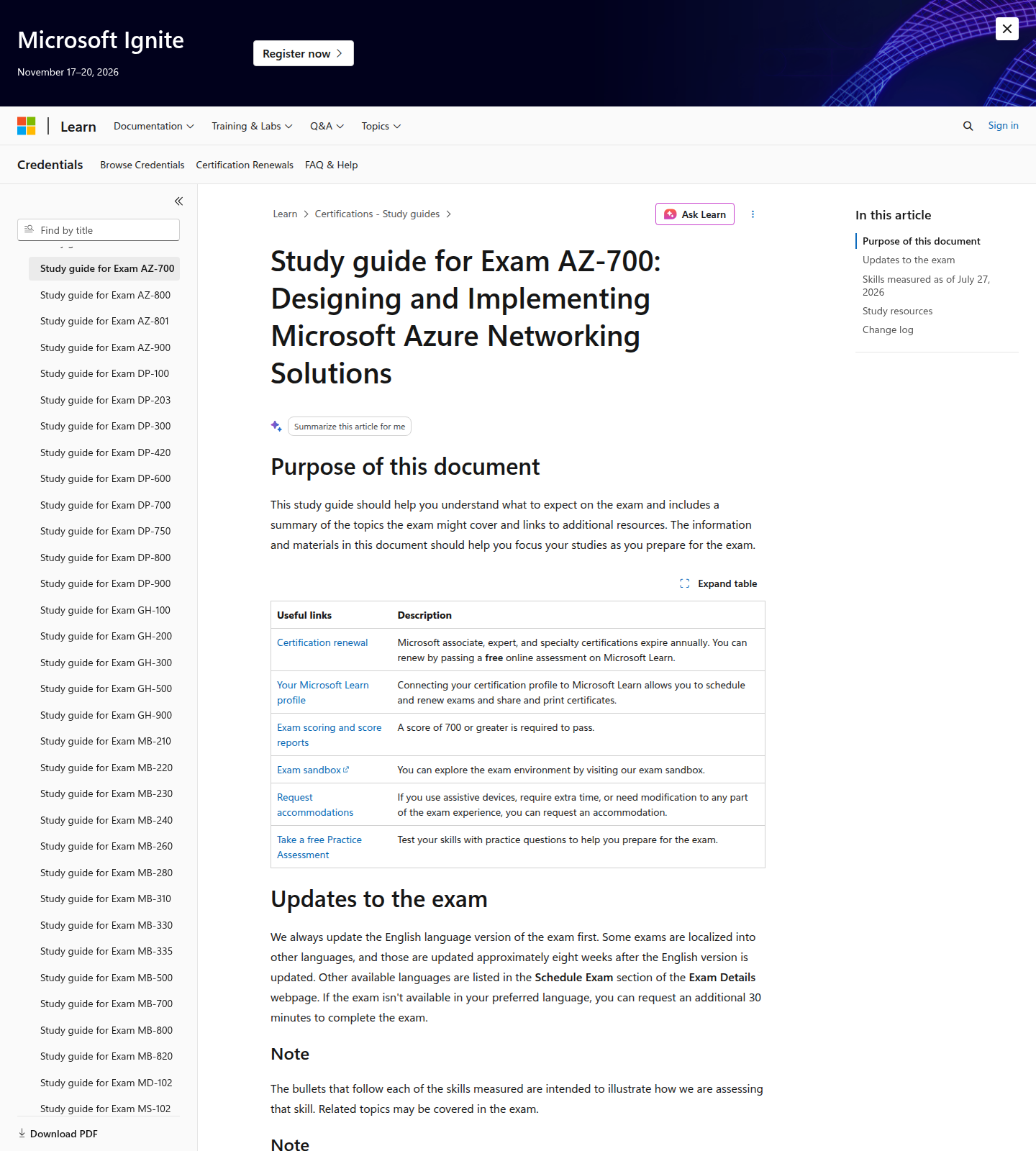This screenshot has width=1036, height=1151.
Task: Select Study guide for Exam AZ-900
Action: (105, 347)
